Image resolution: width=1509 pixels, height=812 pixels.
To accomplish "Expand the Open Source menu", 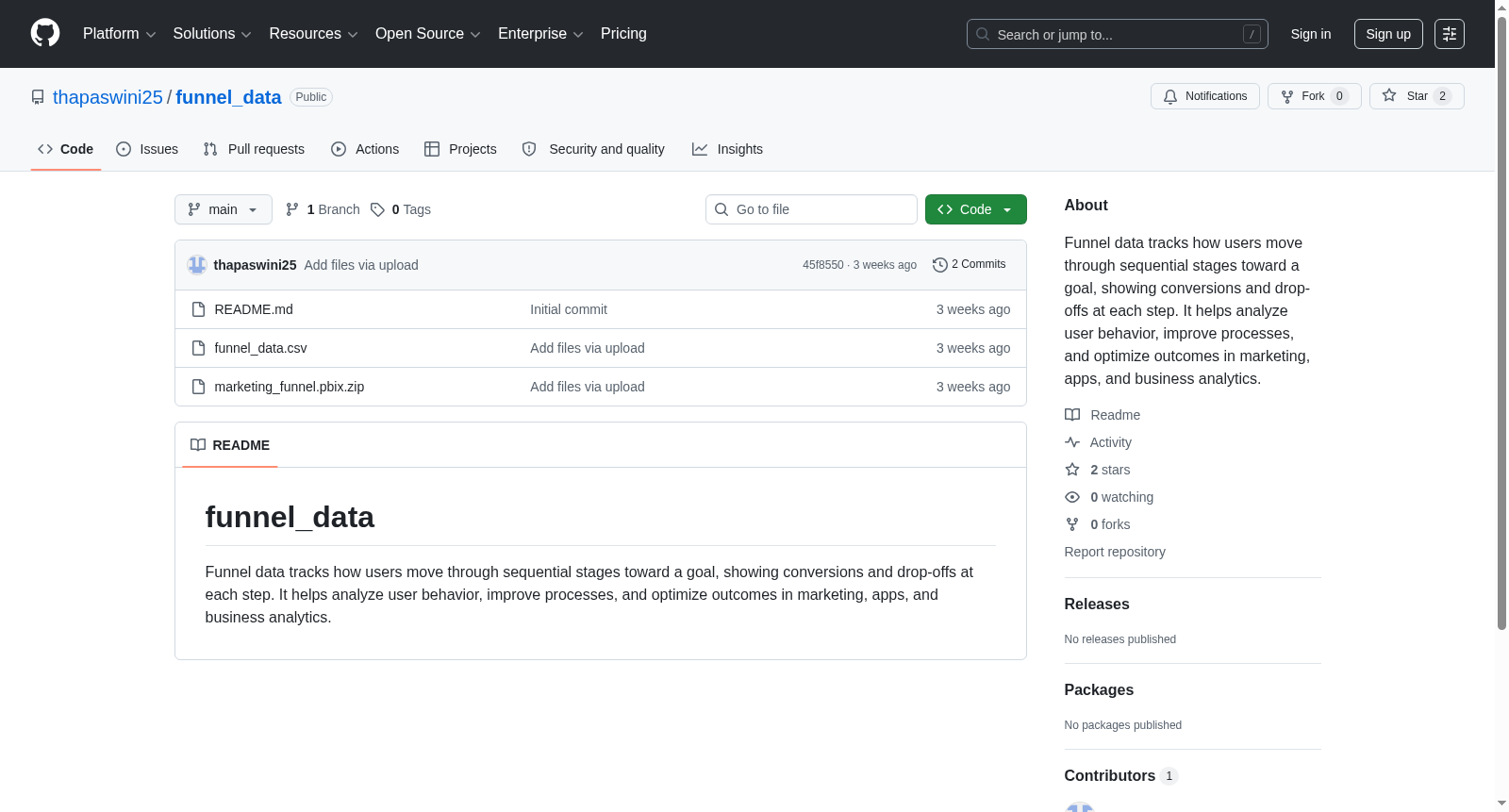I will click(428, 34).
